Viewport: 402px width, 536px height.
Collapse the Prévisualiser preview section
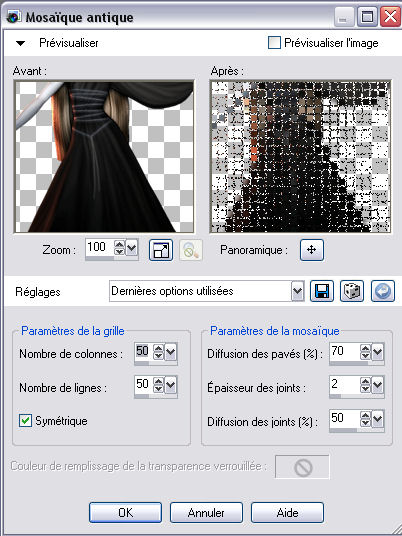(x=21, y=43)
